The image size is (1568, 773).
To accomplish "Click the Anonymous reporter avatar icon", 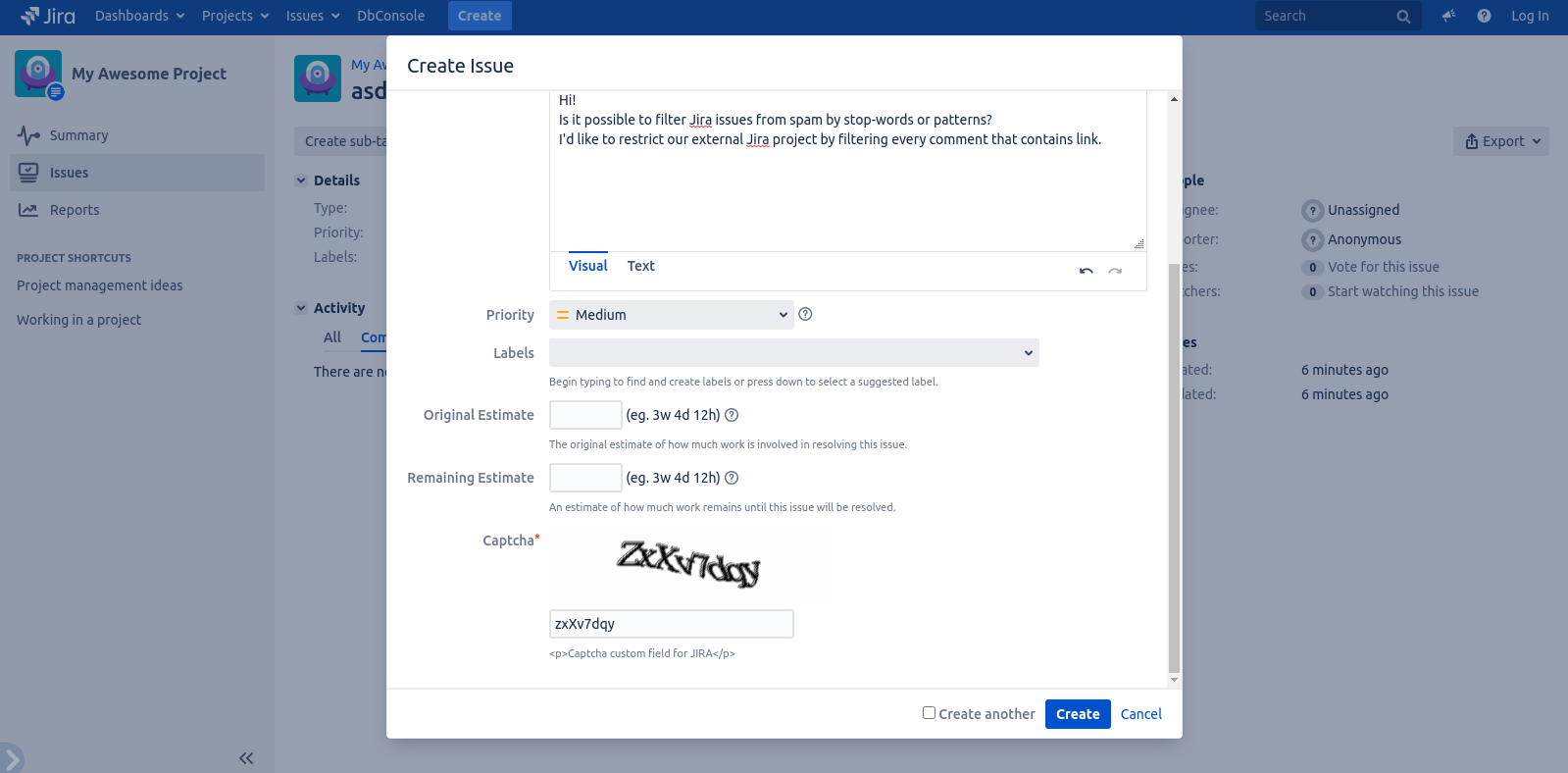I will point(1312,240).
